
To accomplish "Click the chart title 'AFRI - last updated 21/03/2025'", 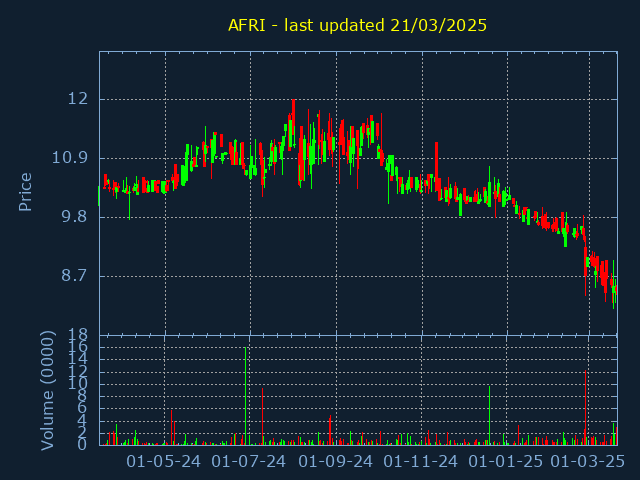I will [357, 25].
